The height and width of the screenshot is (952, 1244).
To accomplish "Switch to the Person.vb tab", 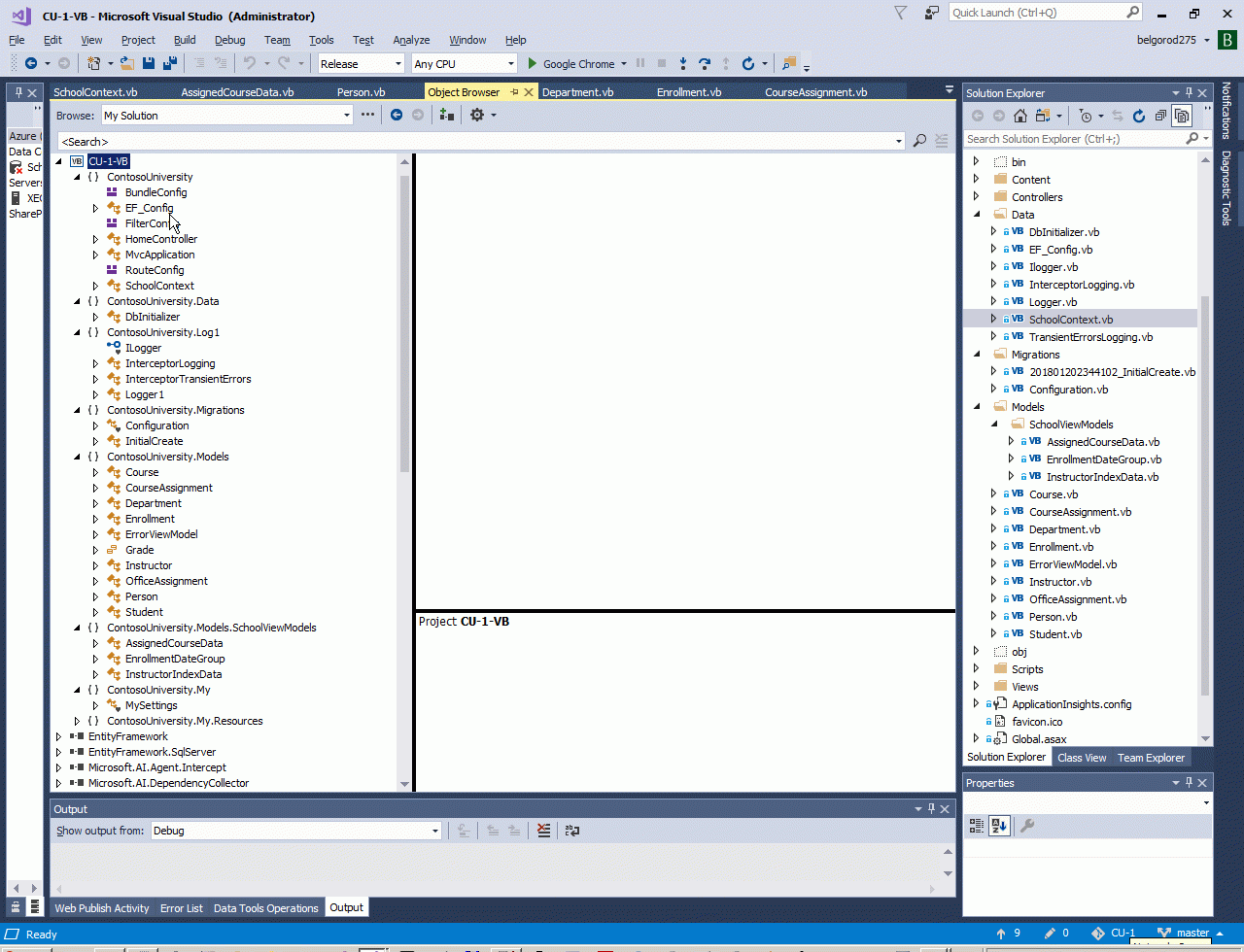I will click(x=362, y=92).
